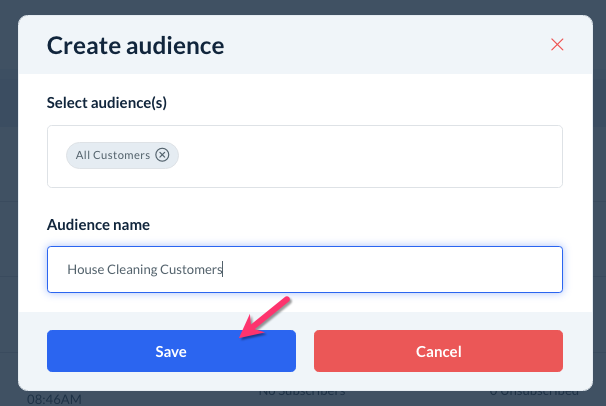Place cursor at end of audience name

pos(224,269)
